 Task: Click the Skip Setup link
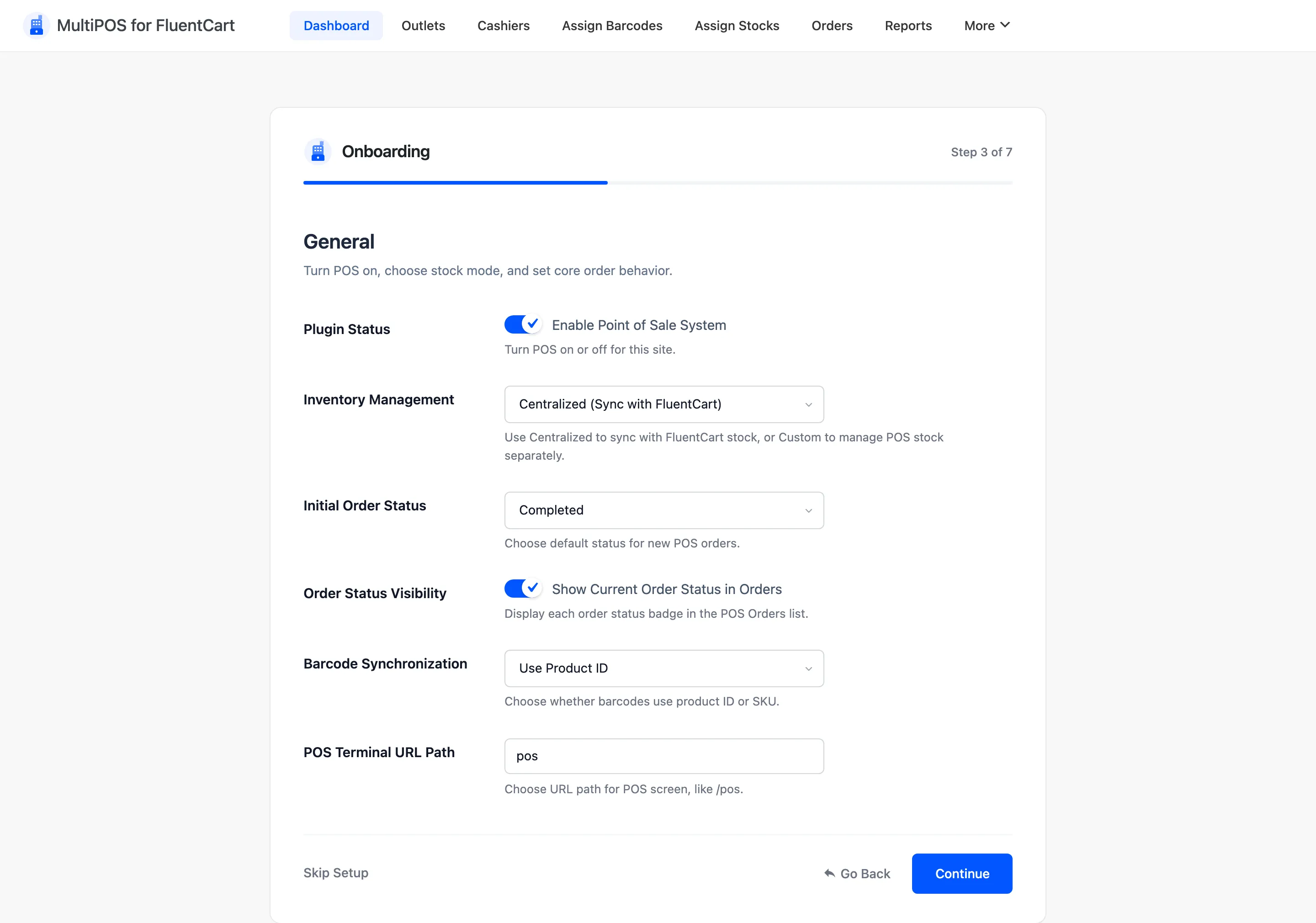[336, 873]
